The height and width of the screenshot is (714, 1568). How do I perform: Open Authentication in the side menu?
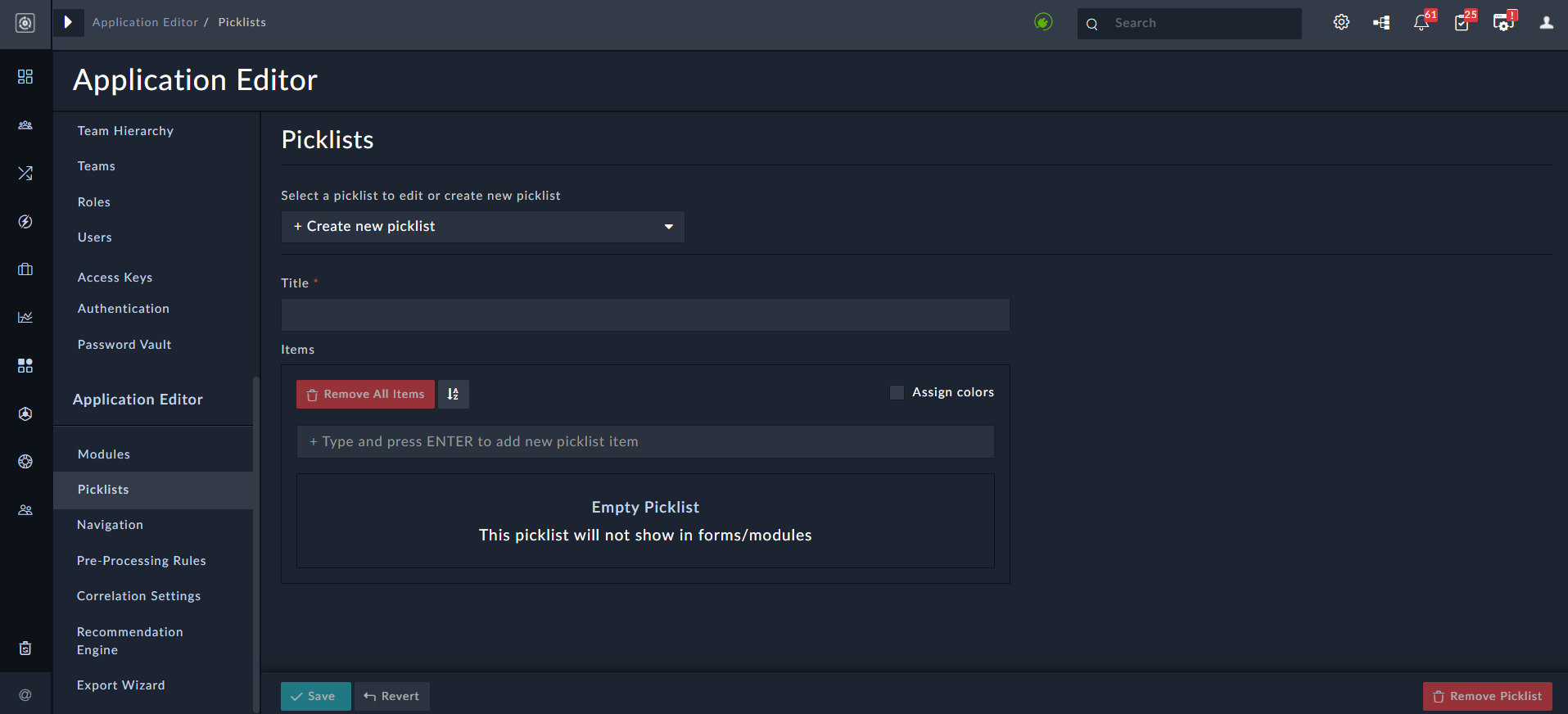pyautogui.click(x=124, y=309)
